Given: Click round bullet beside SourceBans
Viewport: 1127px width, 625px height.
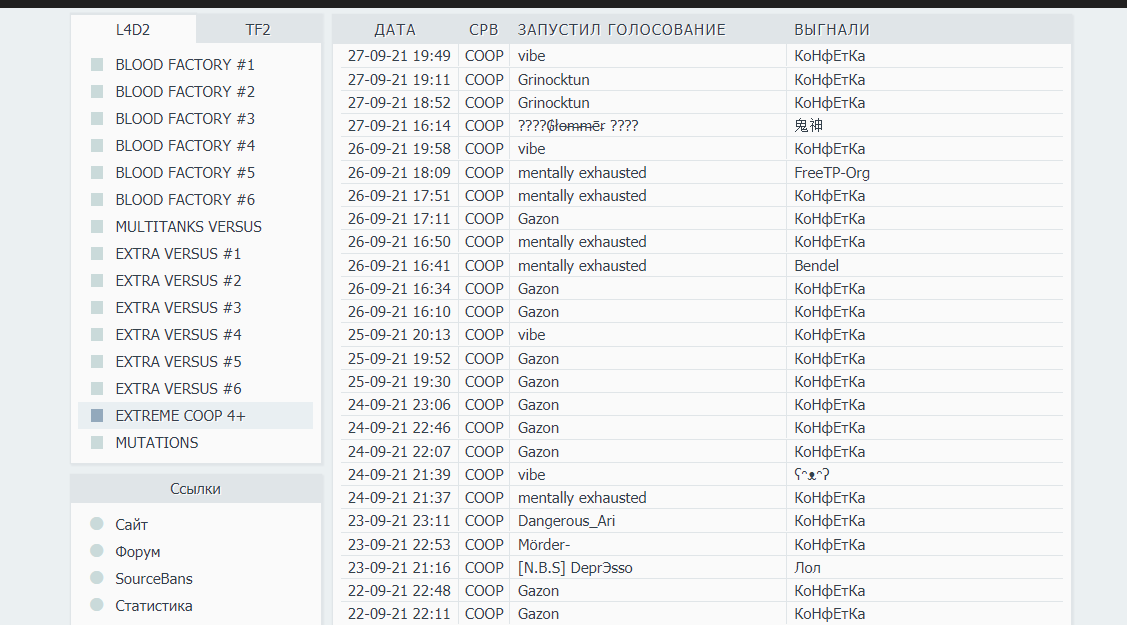Looking at the screenshot, I should [97, 578].
